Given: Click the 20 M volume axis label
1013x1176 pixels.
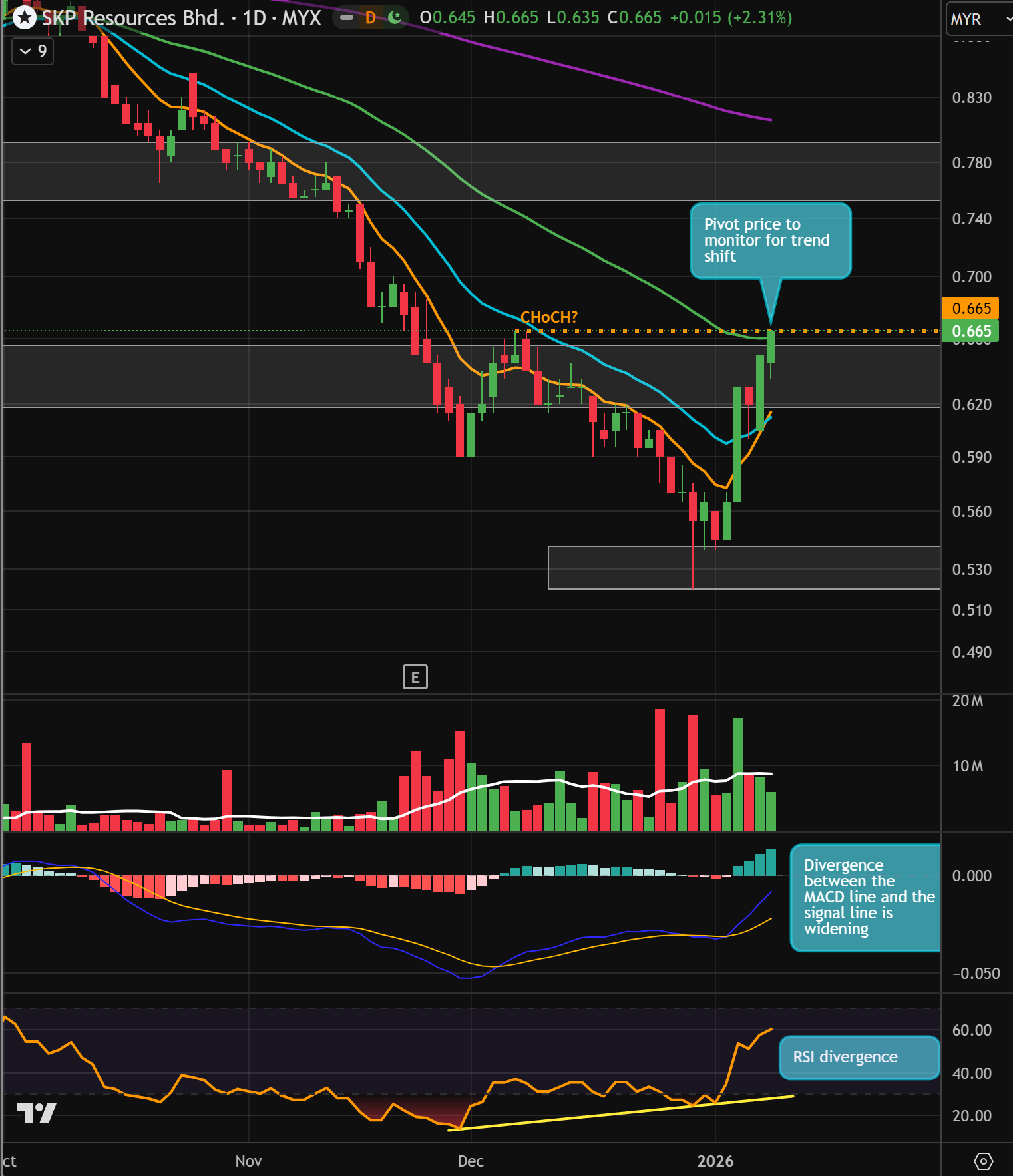Looking at the screenshot, I should pyautogui.click(x=968, y=701).
